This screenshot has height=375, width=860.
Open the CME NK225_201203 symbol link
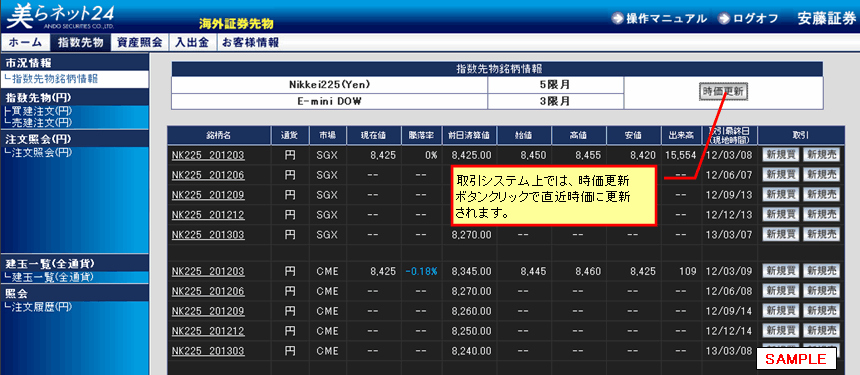[x=208, y=271]
